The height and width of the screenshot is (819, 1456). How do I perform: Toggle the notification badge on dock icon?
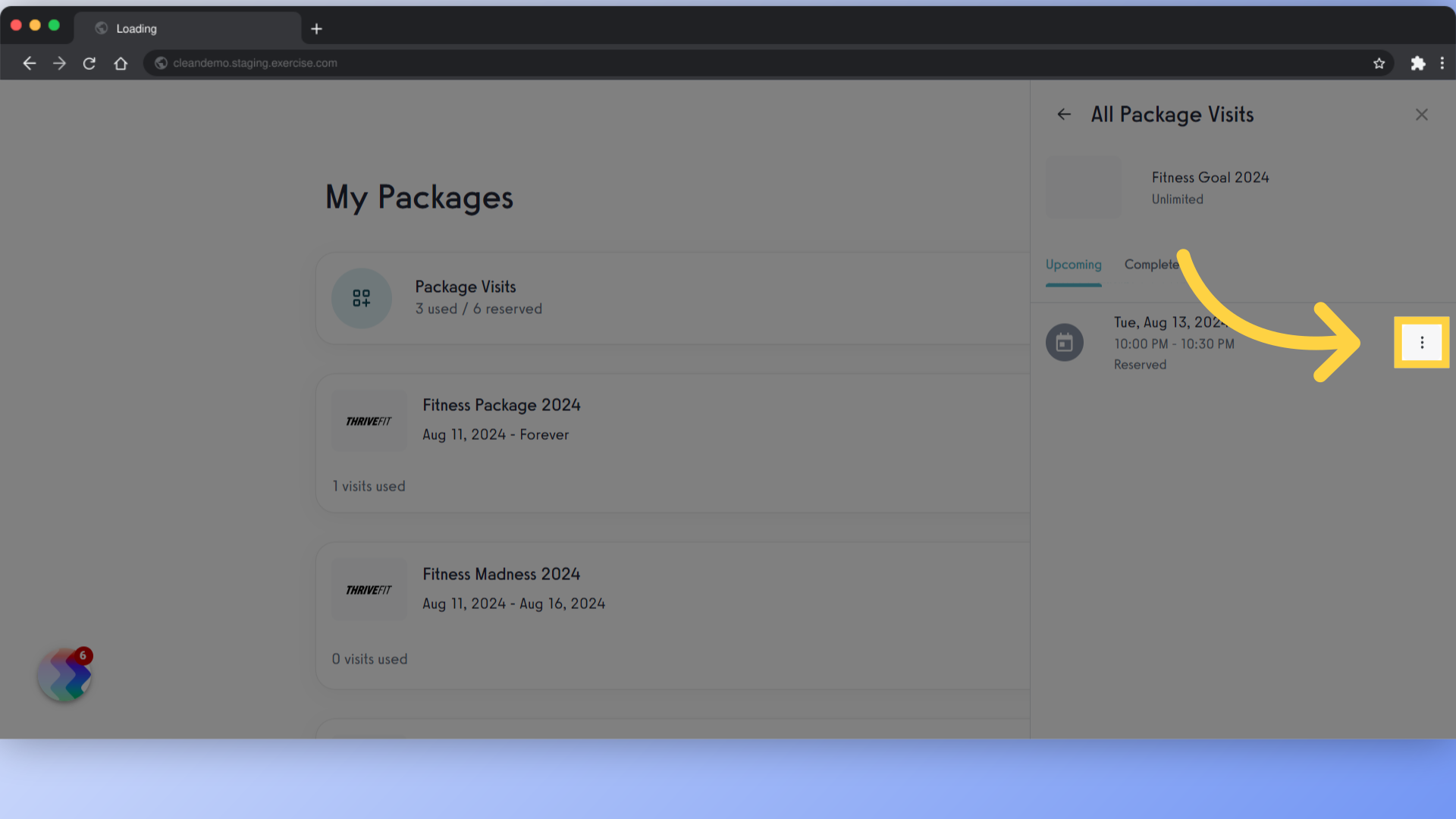pos(83,655)
